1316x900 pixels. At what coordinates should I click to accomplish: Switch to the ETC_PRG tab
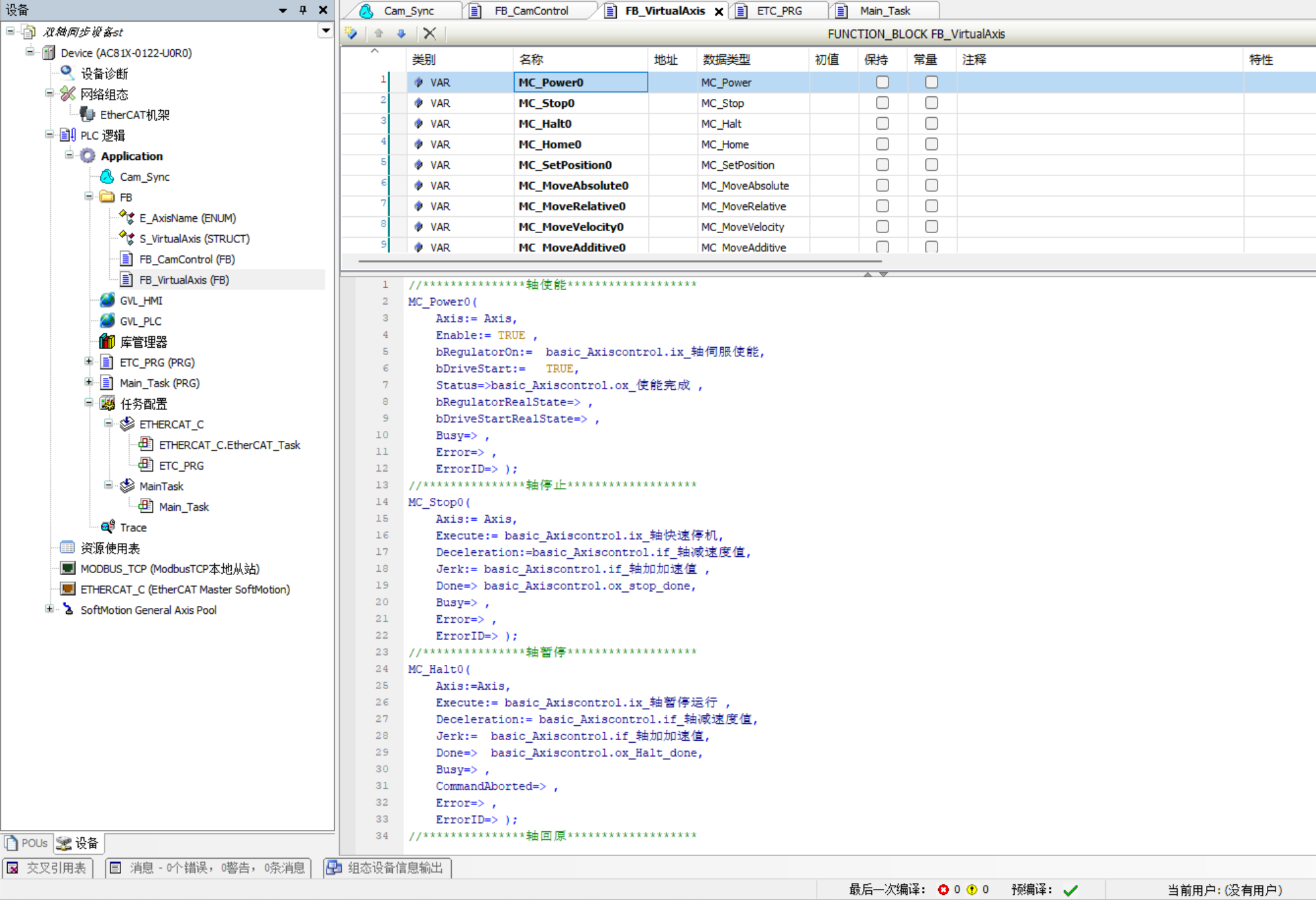779,10
